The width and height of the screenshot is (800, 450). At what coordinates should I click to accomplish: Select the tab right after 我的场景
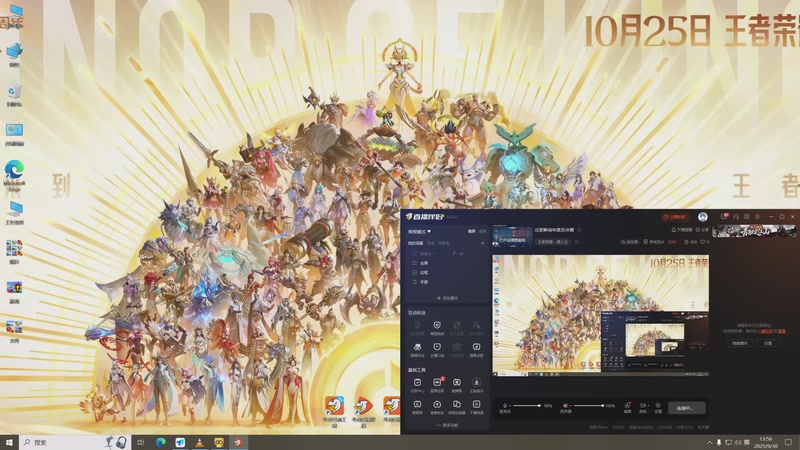tap(431, 243)
